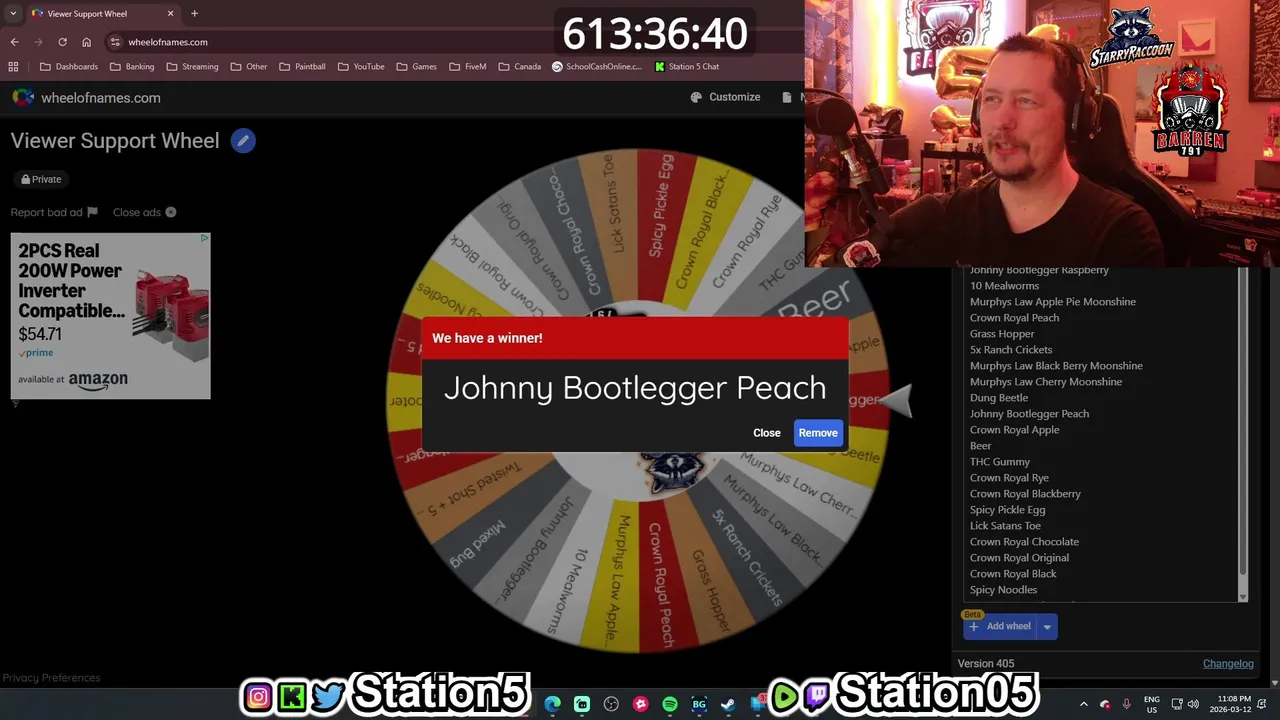This screenshot has height=720, width=1280.
Task: Click the Report bad ad flag
Action: (92, 212)
